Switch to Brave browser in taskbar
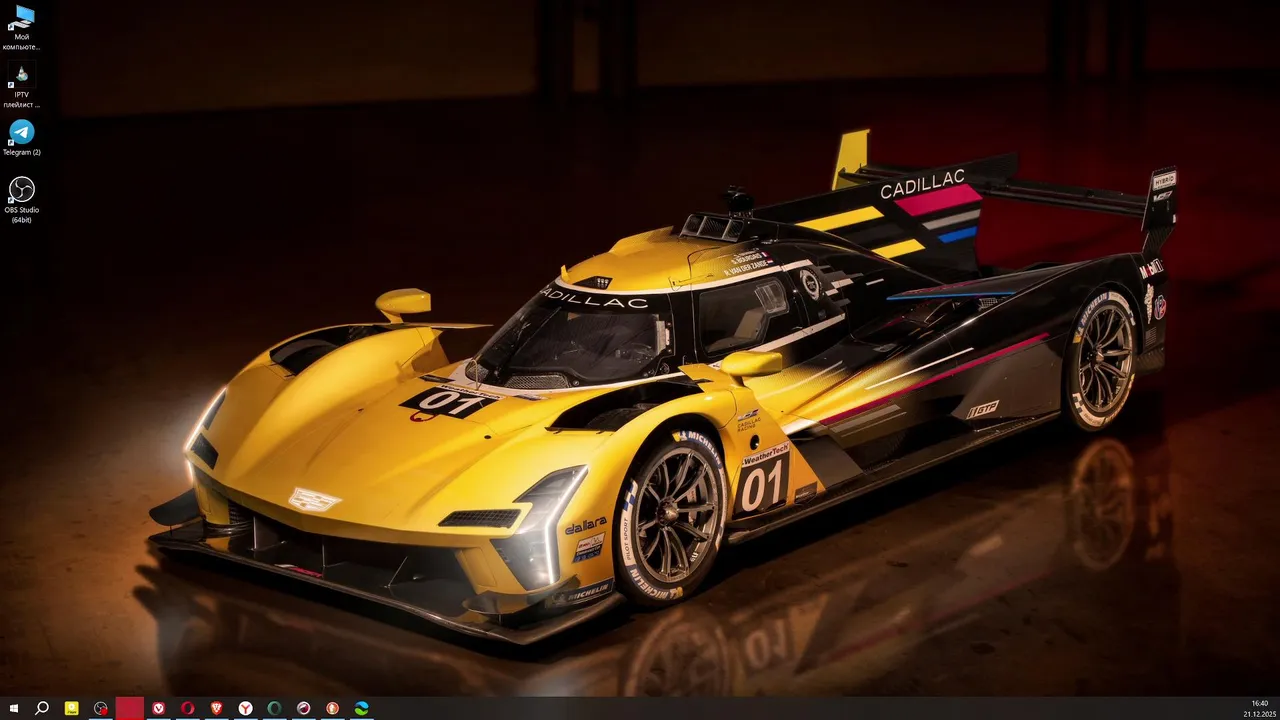 pyautogui.click(x=217, y=708)
